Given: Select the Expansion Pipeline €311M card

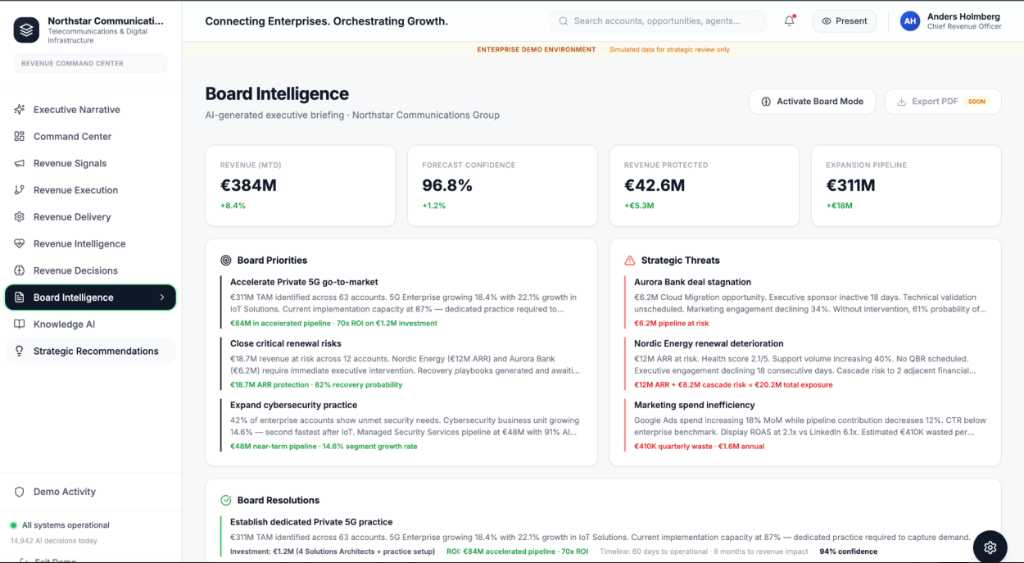Looking at the screenshot, I should click(906, 186).
